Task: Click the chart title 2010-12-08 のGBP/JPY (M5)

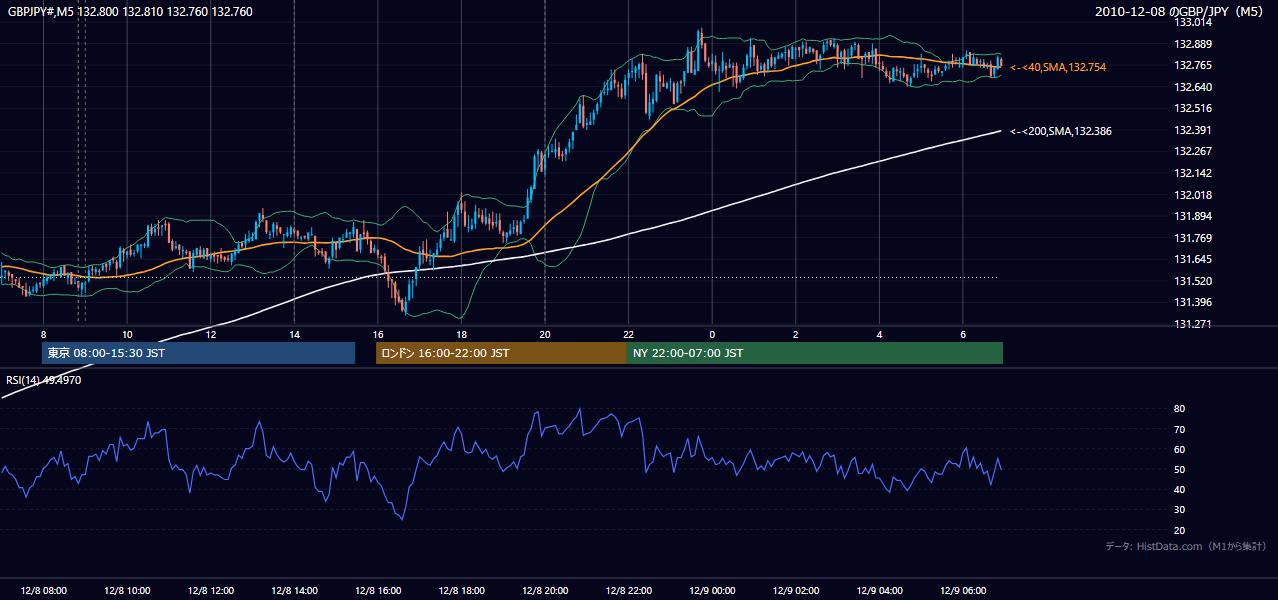Action: (1181, 12)
